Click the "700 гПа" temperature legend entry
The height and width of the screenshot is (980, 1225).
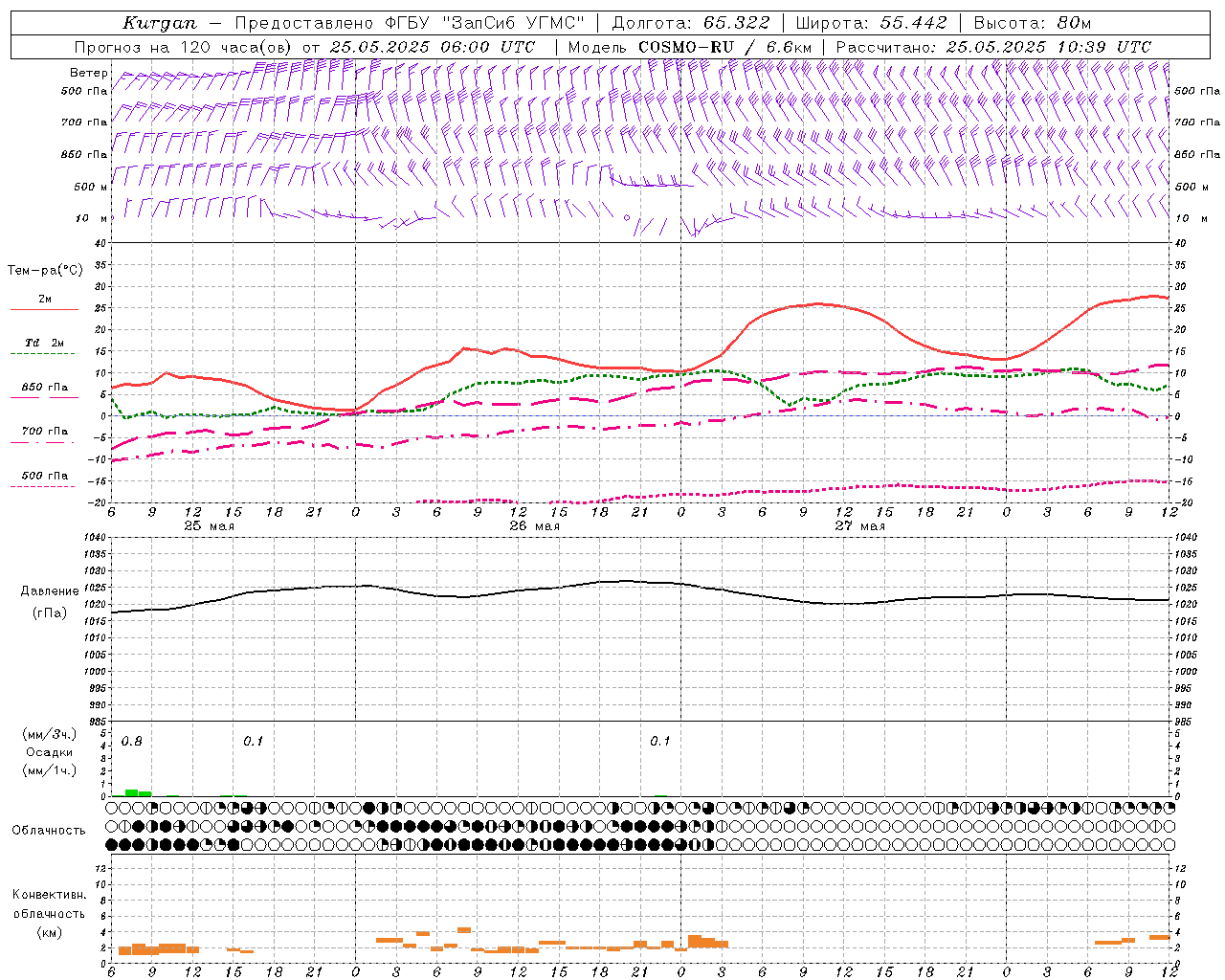45,432
